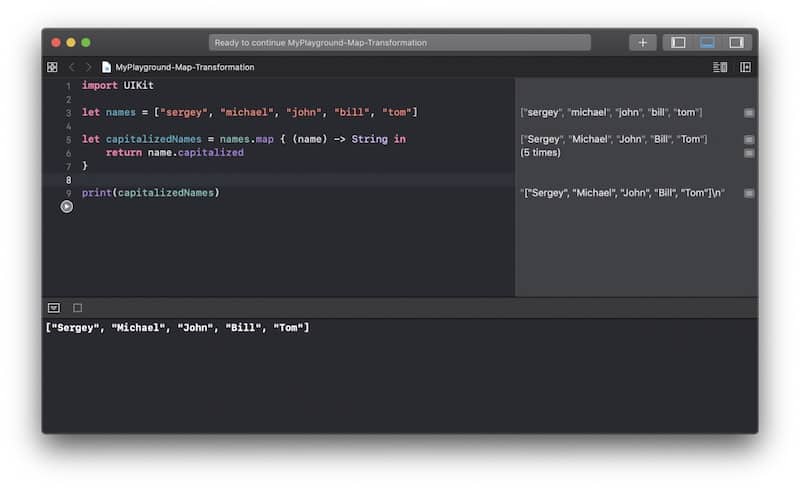Click the print(capitalizedNames) statement

pyautogui.click(x=151, y=192)
